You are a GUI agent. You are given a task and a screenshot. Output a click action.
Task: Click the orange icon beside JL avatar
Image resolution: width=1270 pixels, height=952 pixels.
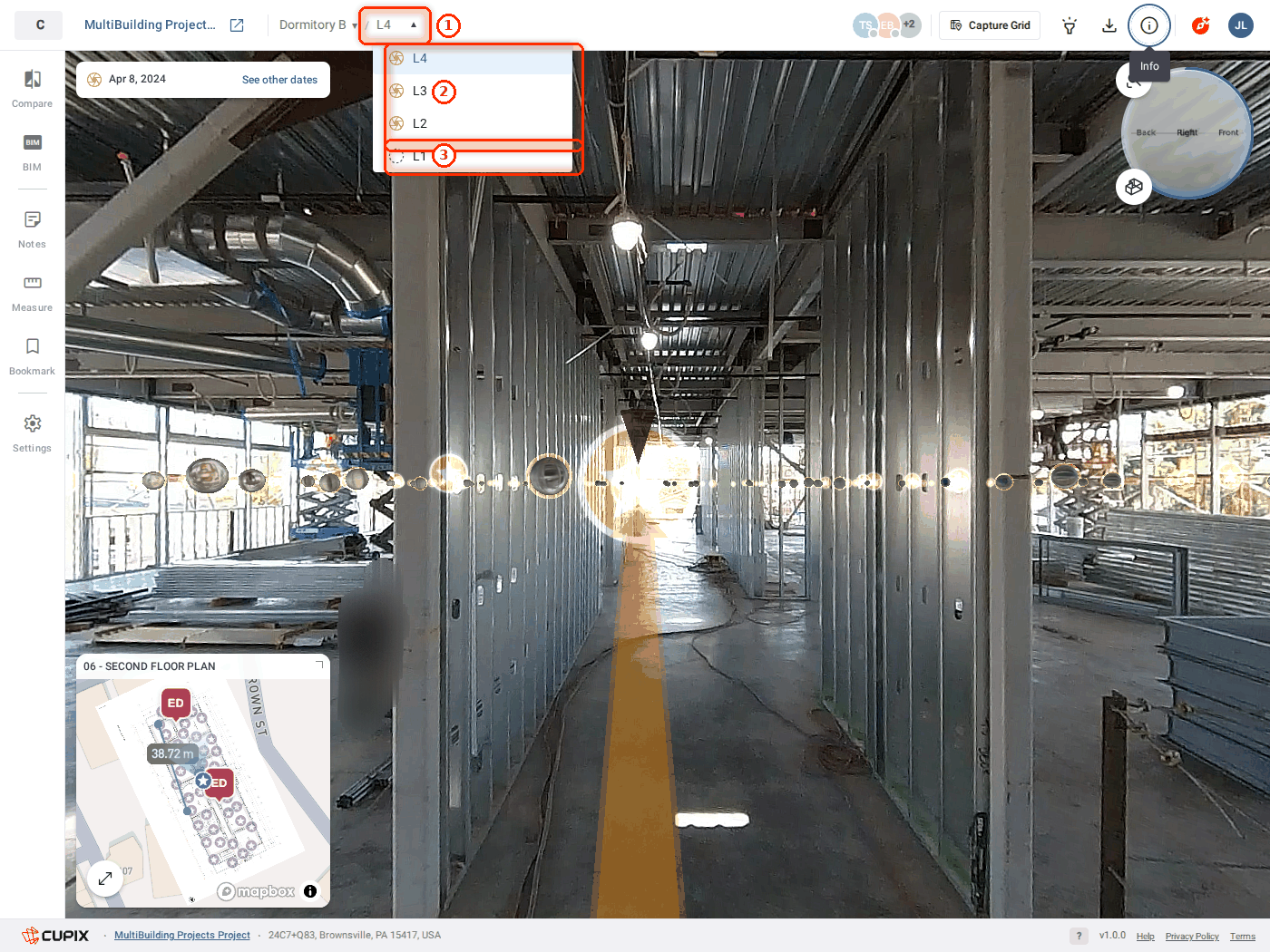coord(1200,25)
